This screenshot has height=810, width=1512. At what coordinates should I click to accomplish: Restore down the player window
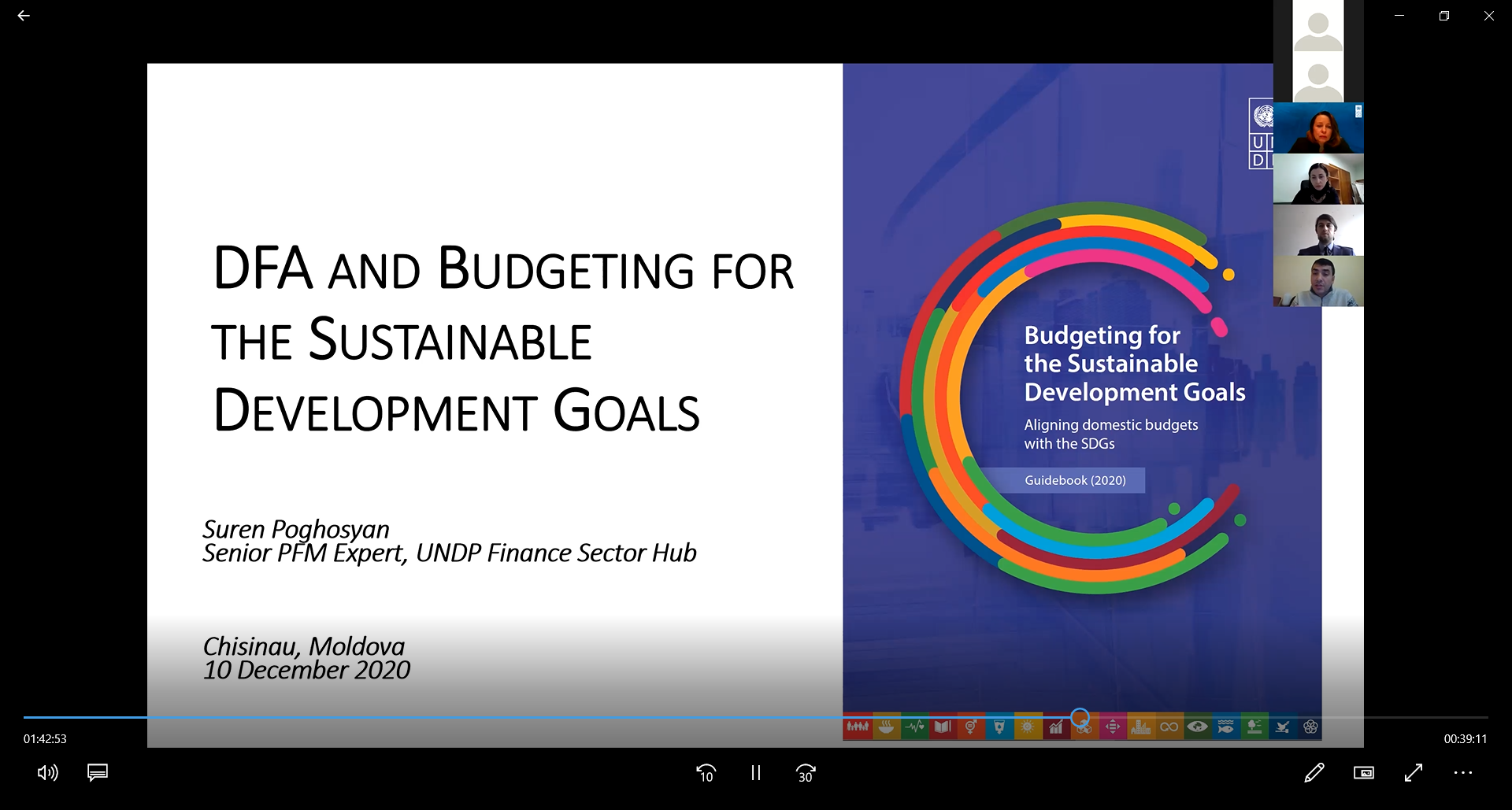click(1444, 16)
